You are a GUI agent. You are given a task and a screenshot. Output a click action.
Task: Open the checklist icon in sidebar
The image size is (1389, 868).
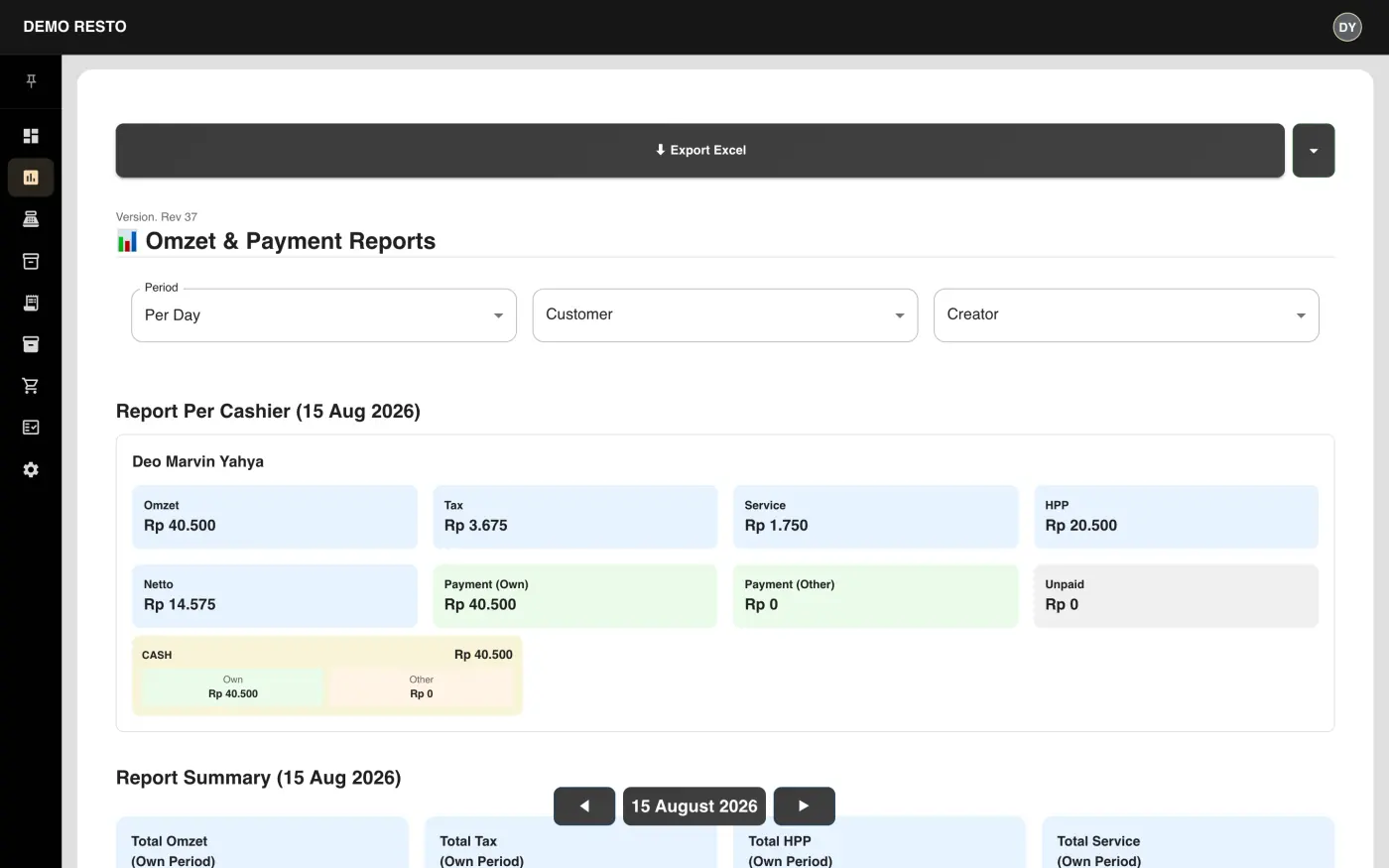[31, 428]
